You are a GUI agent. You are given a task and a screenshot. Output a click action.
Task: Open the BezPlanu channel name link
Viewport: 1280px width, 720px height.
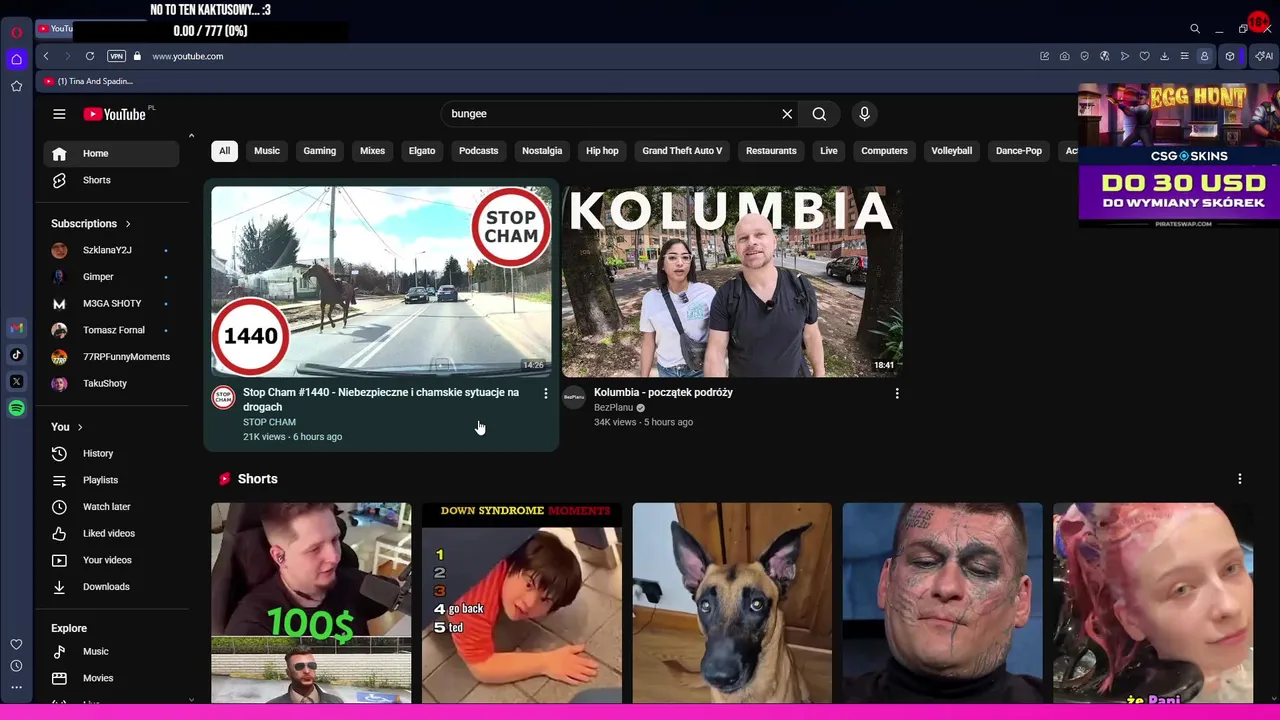613,408
